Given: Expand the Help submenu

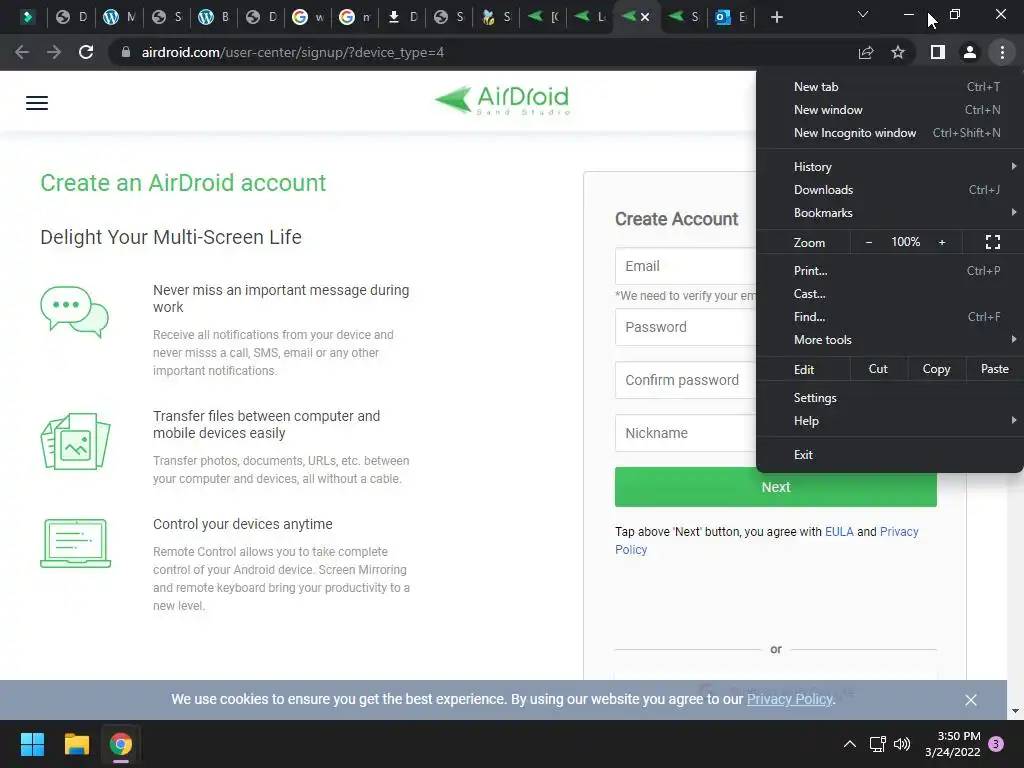Looking at the screenshot, I should pyautogui.click(x=889, y=421).
